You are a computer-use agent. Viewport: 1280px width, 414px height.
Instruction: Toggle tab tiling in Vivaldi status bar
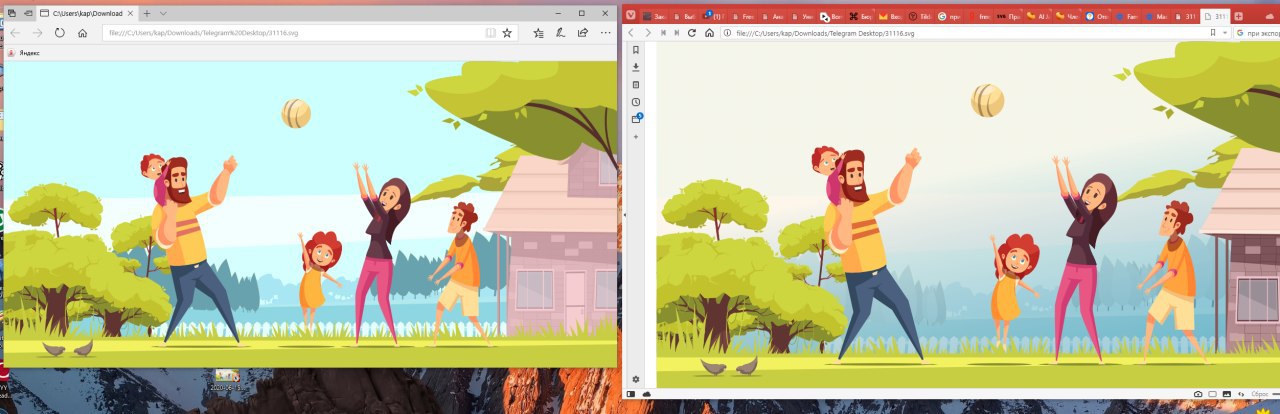point(1212,394)
